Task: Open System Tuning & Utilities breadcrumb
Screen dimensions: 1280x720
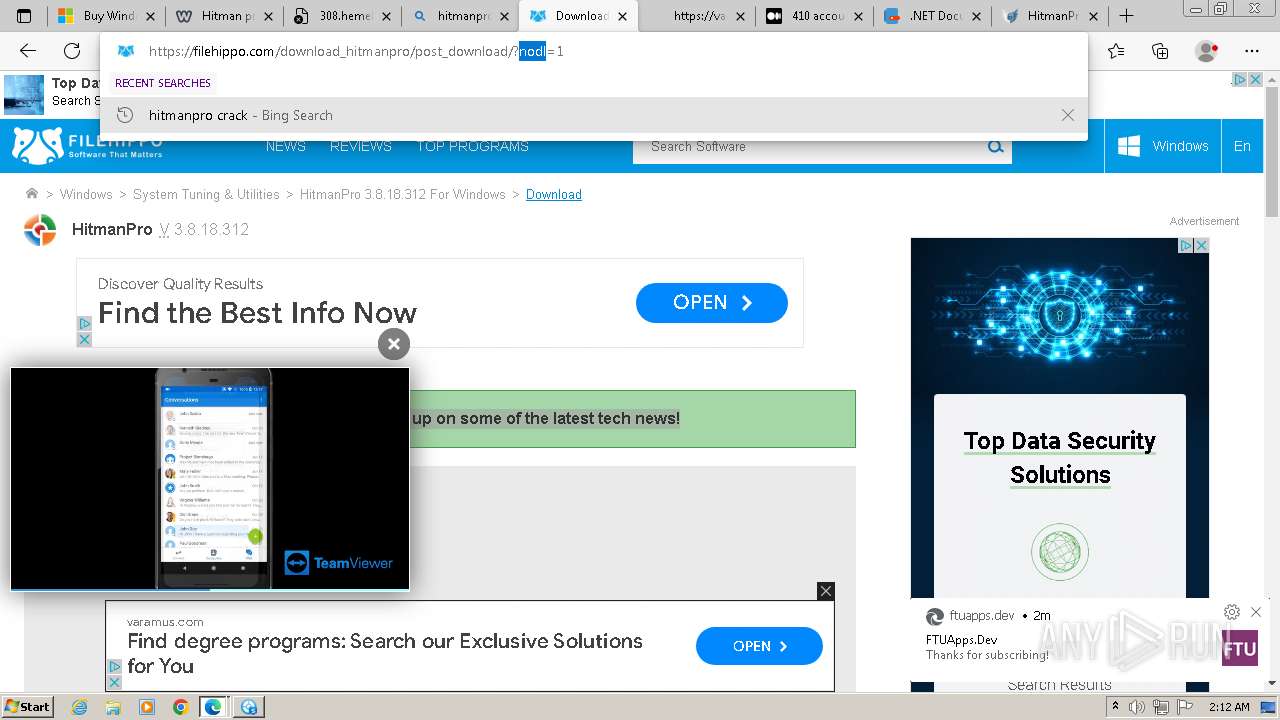Action: (x=206, y=194)
